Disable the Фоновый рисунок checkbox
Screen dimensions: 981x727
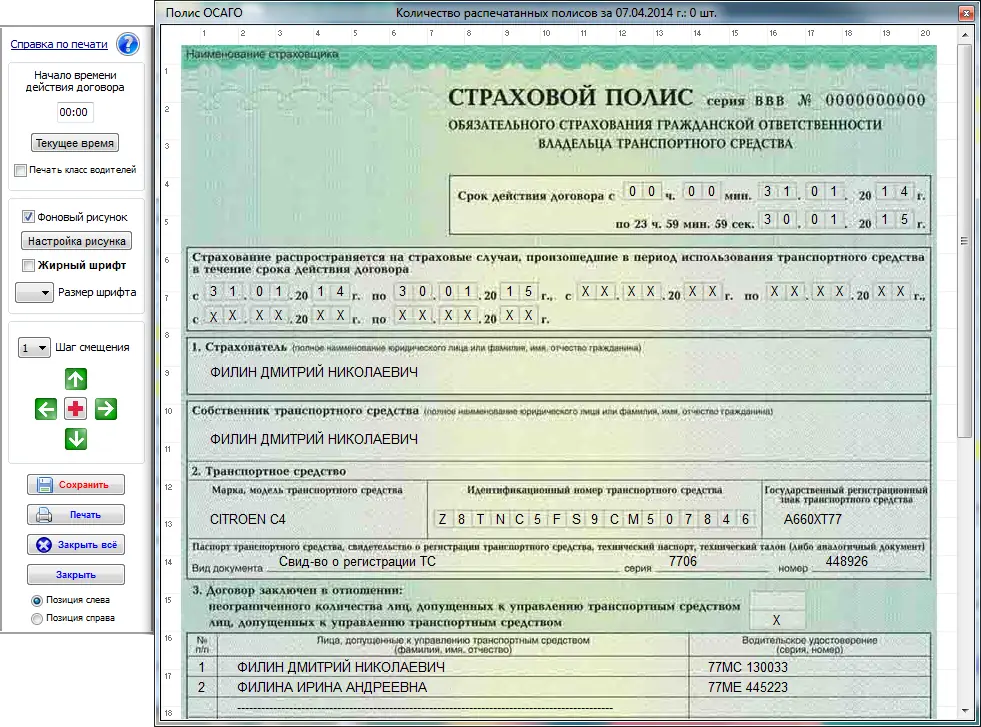pyautogui.click(x=28, y=215)
